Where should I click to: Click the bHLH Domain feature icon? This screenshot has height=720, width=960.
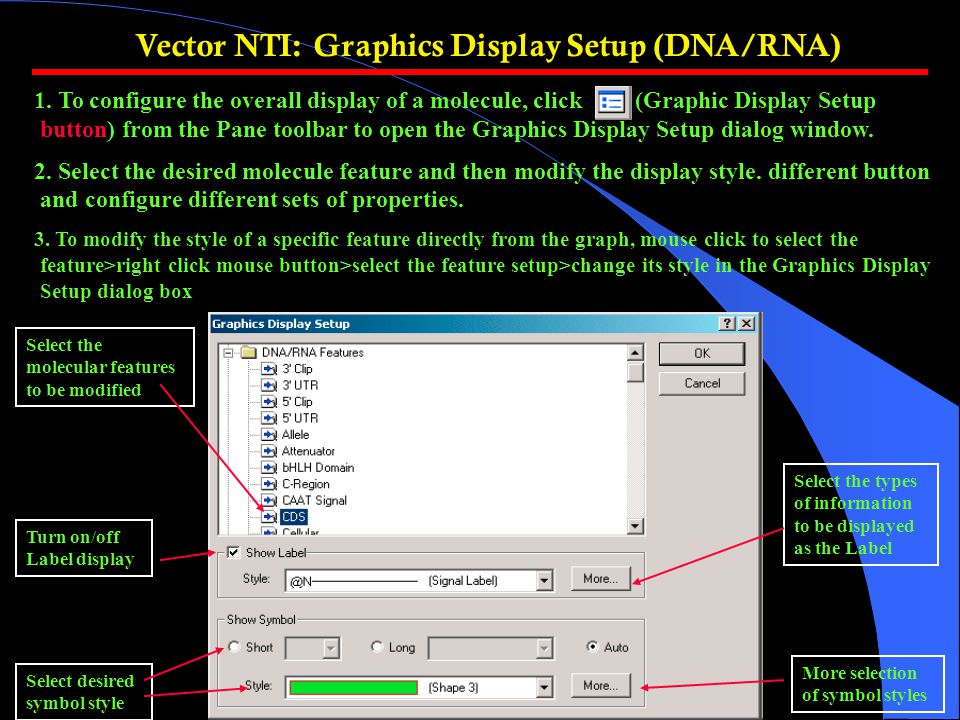pyautogui.click(x=269, y=468)
